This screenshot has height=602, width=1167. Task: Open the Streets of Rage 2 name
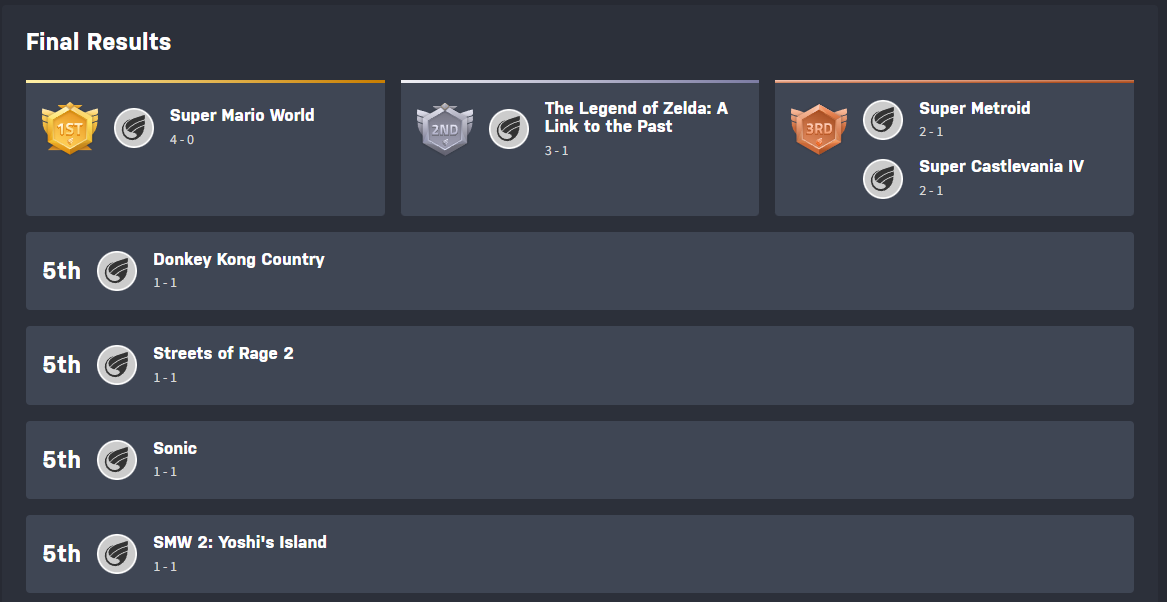point(223,353)
